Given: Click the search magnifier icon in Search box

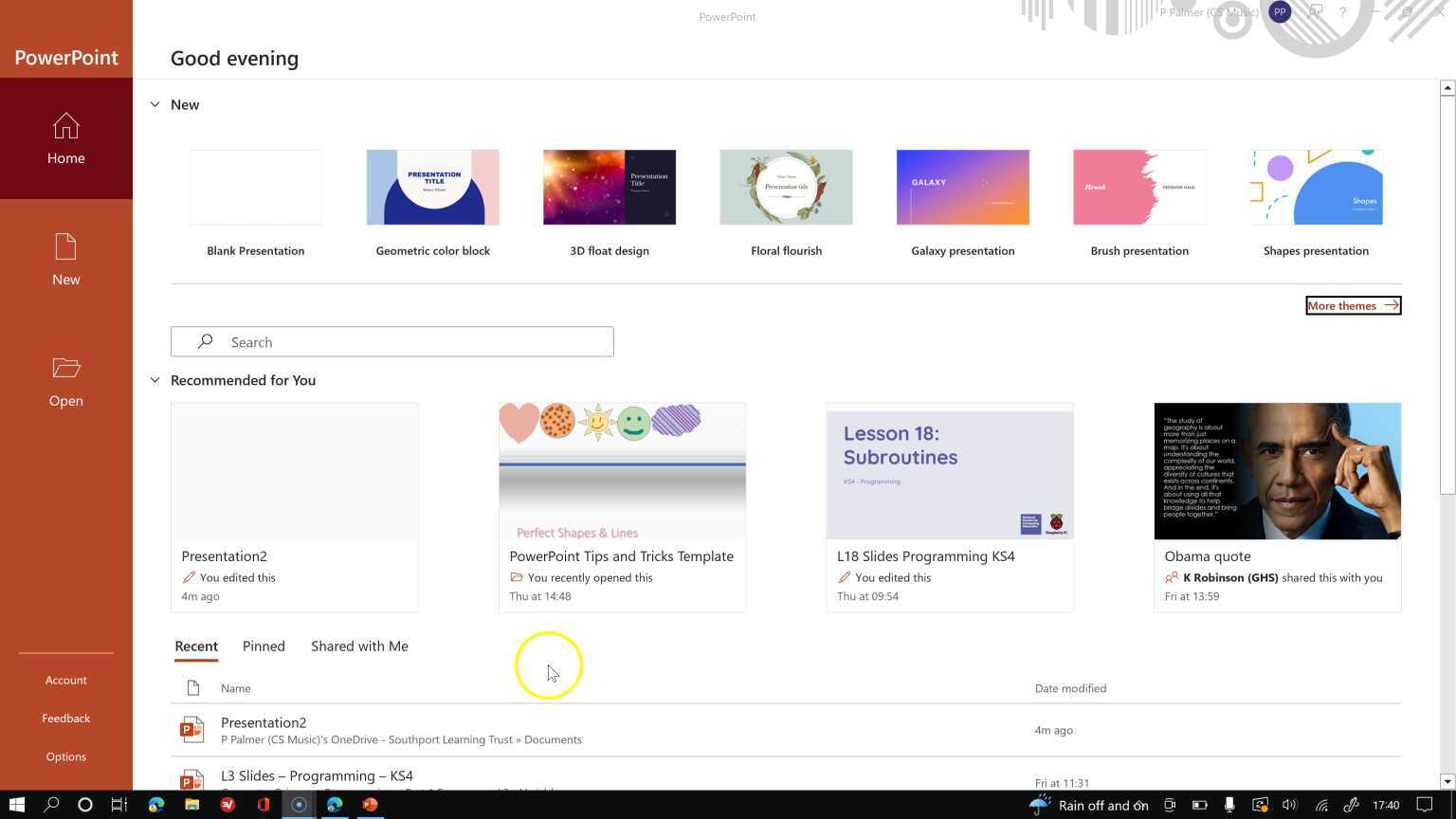Looking at the screenshot, I should (205, 341).
